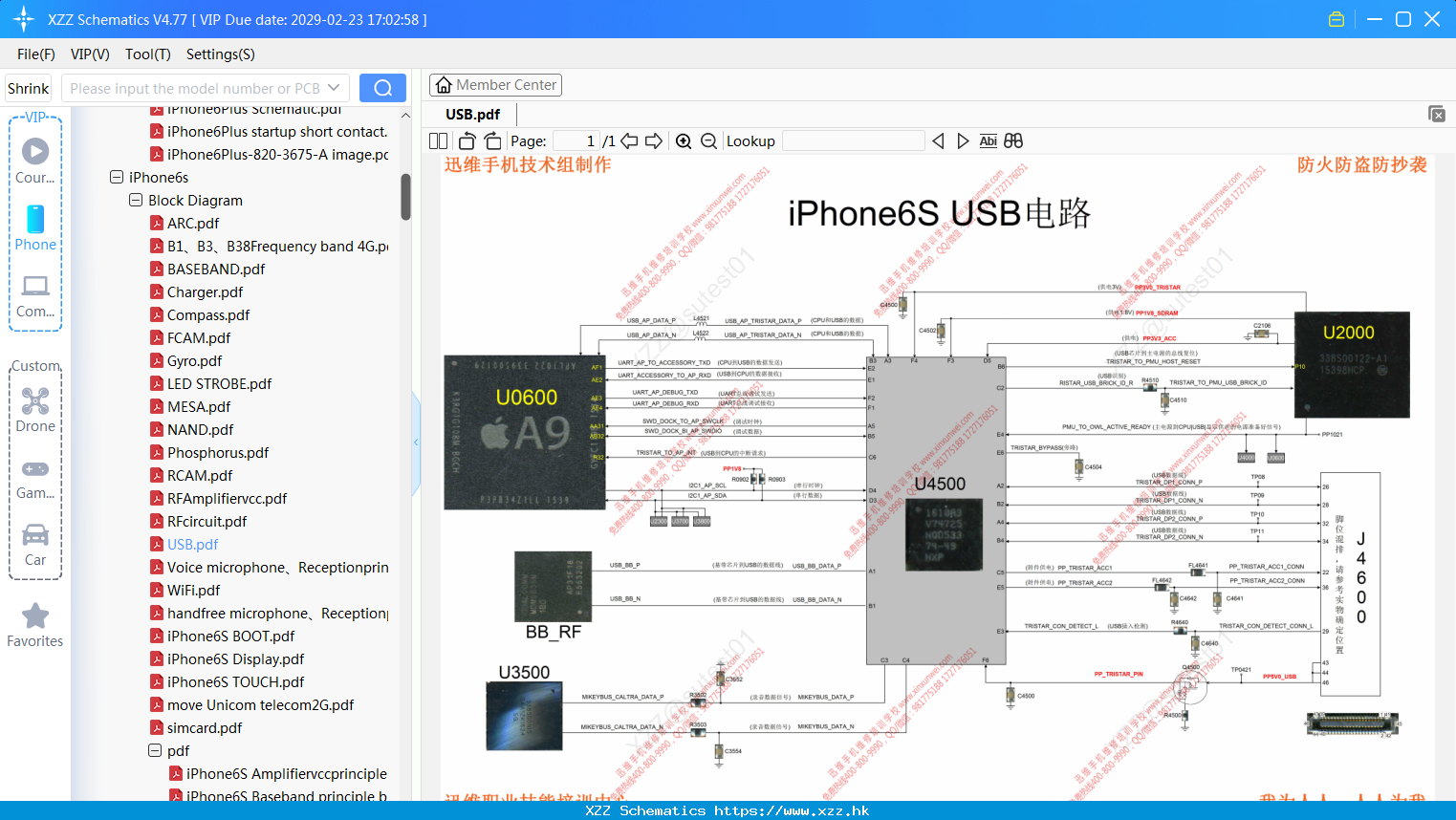Open the Settings(S) menu
Screen dimensions: 1456x820
click(221, 54)
